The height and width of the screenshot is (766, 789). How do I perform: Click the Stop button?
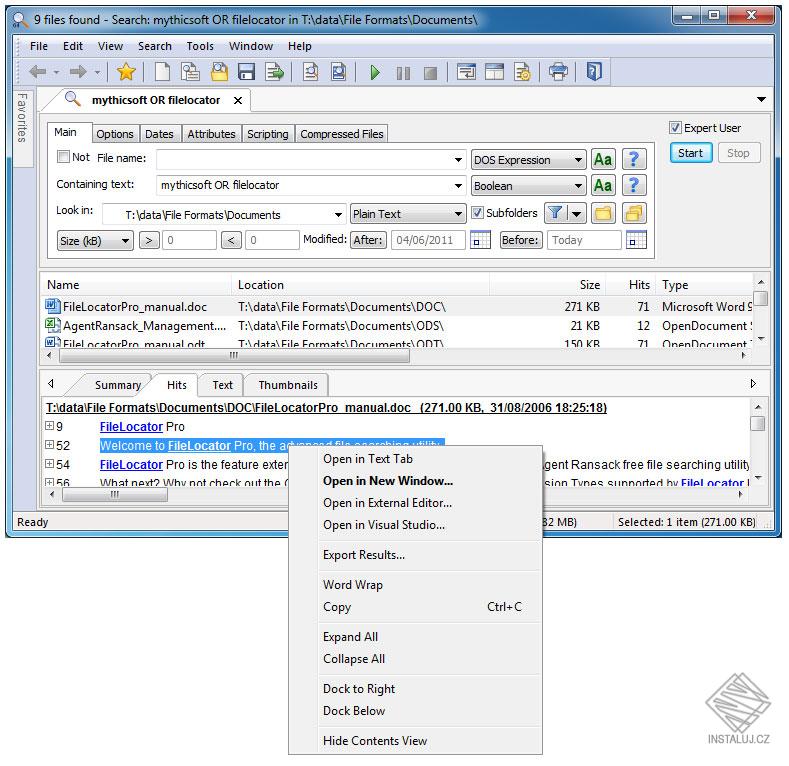point(738,153)
